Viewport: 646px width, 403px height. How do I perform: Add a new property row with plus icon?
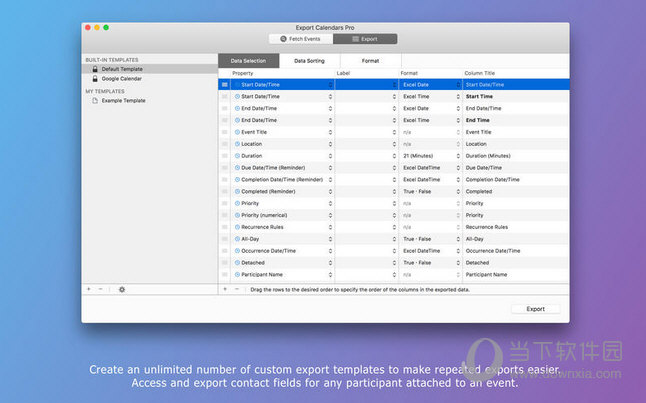225,289
